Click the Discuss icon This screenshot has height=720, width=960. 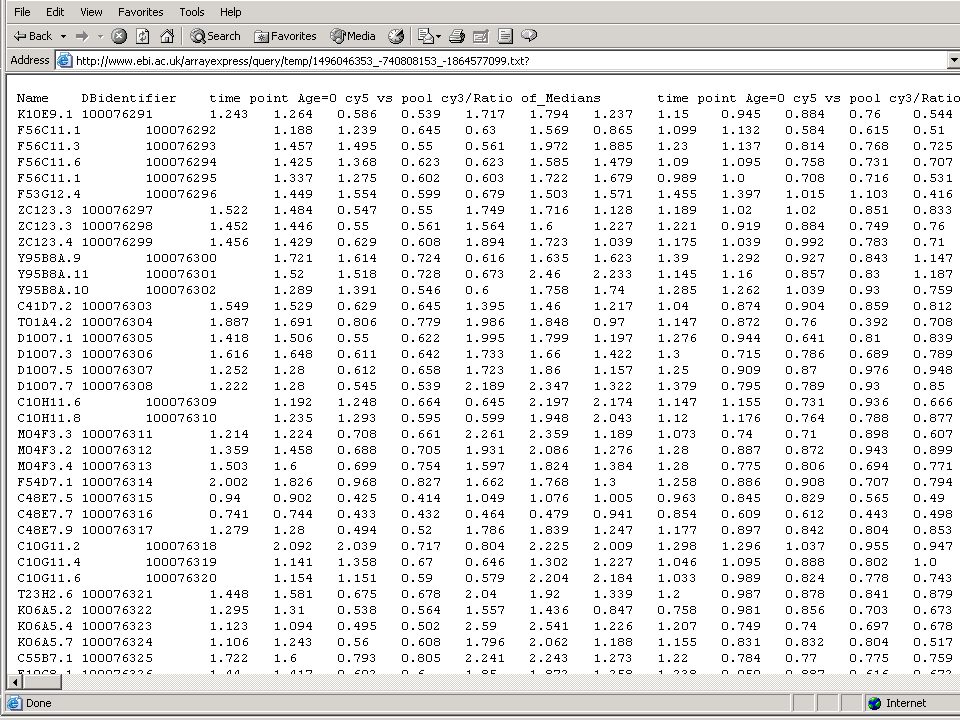tap(505, 37)
